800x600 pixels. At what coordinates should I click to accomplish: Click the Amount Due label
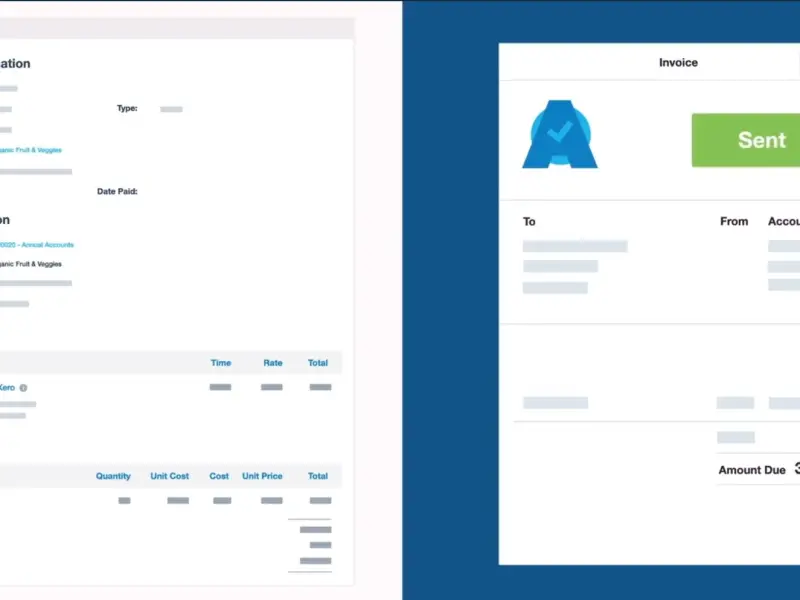752,470
